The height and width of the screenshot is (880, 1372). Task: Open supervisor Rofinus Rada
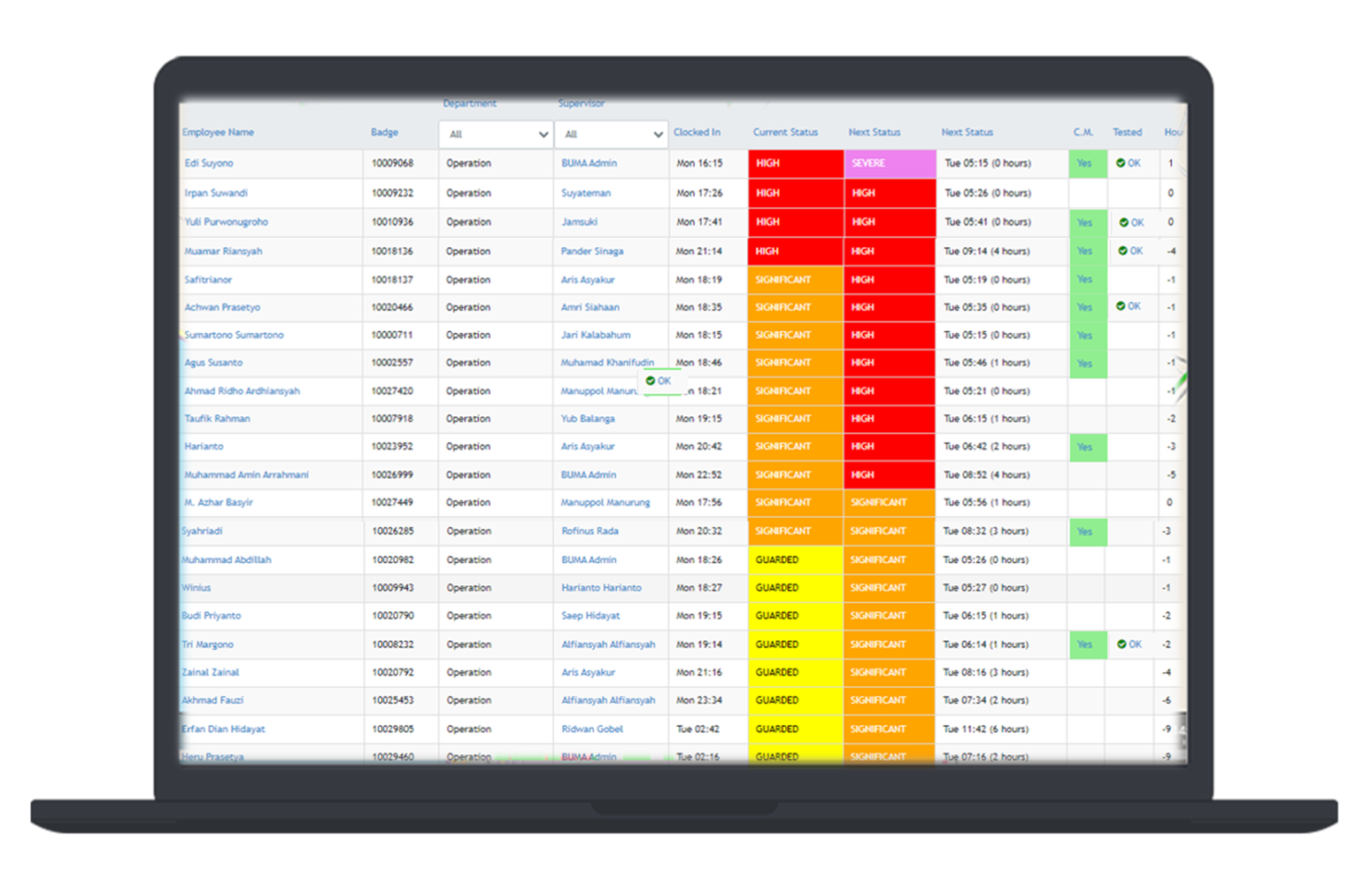pyautogui.click(x=590, y=531)
